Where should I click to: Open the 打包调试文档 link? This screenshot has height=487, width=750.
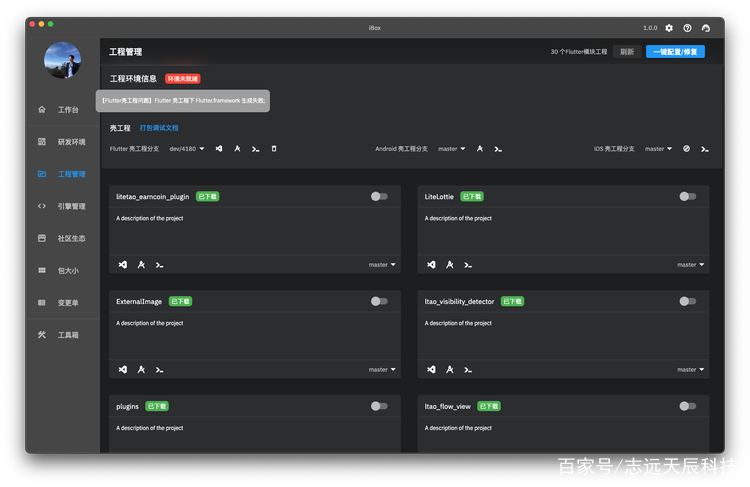159,128
